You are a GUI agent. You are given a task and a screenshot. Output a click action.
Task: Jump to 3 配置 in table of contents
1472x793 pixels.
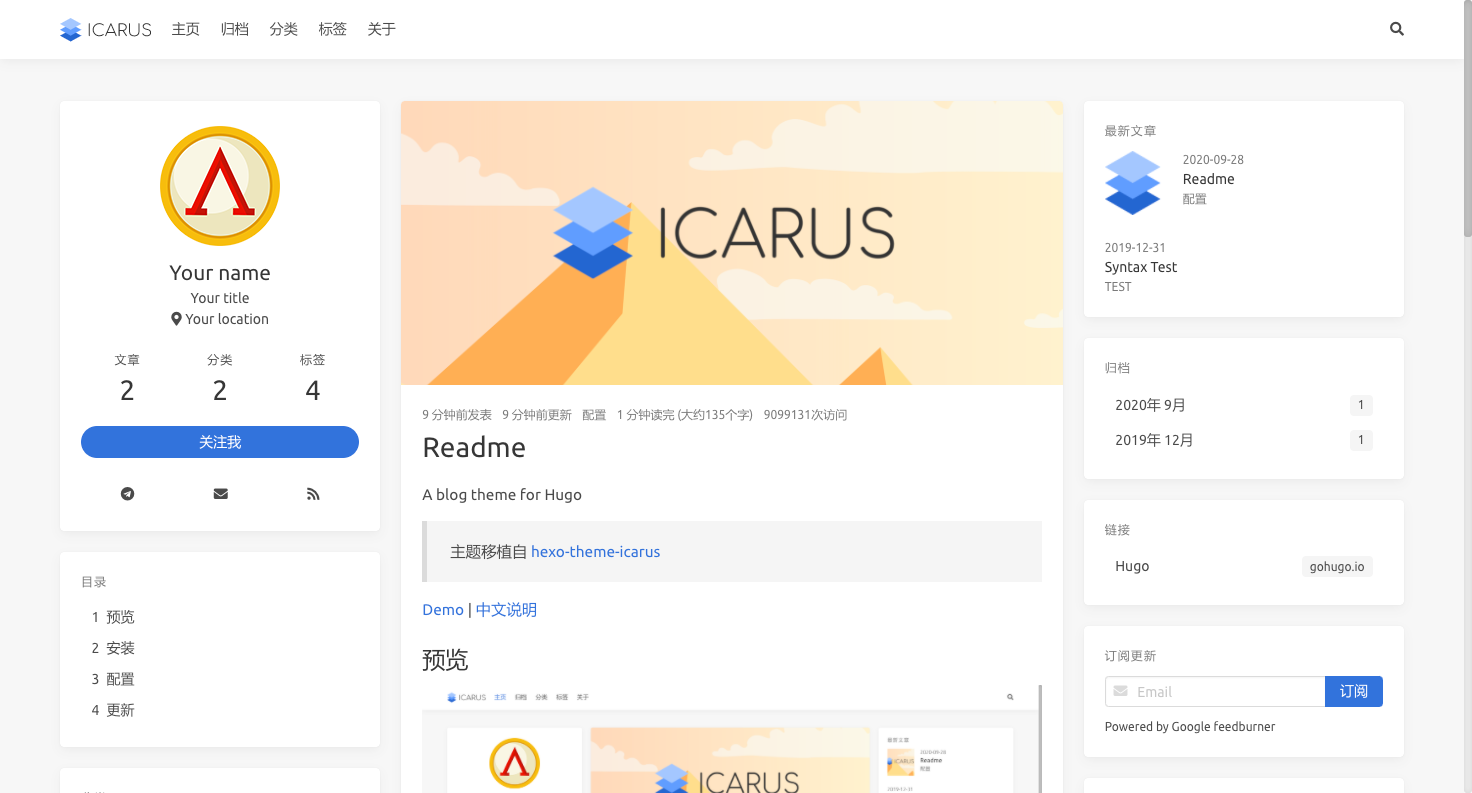pyautogui.click(x=220, y=679)
